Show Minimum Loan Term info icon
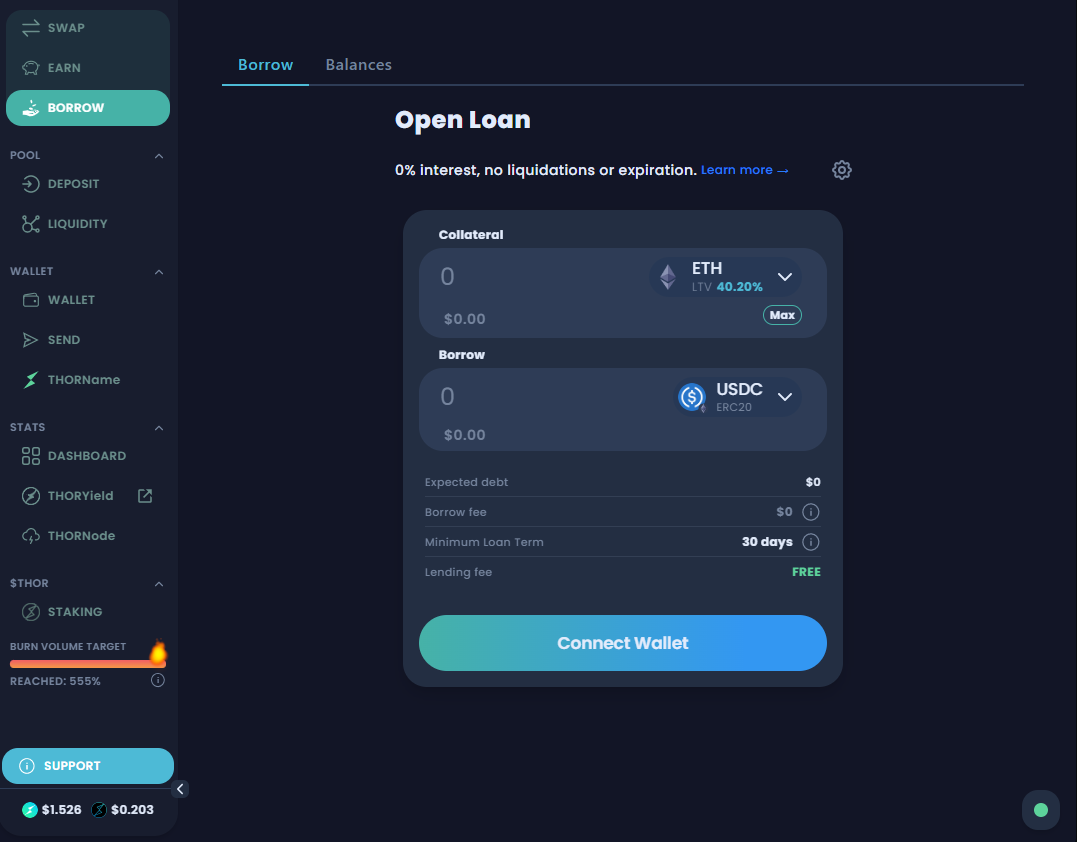Viewport: 1077px width, 842px height. [810, 543]
